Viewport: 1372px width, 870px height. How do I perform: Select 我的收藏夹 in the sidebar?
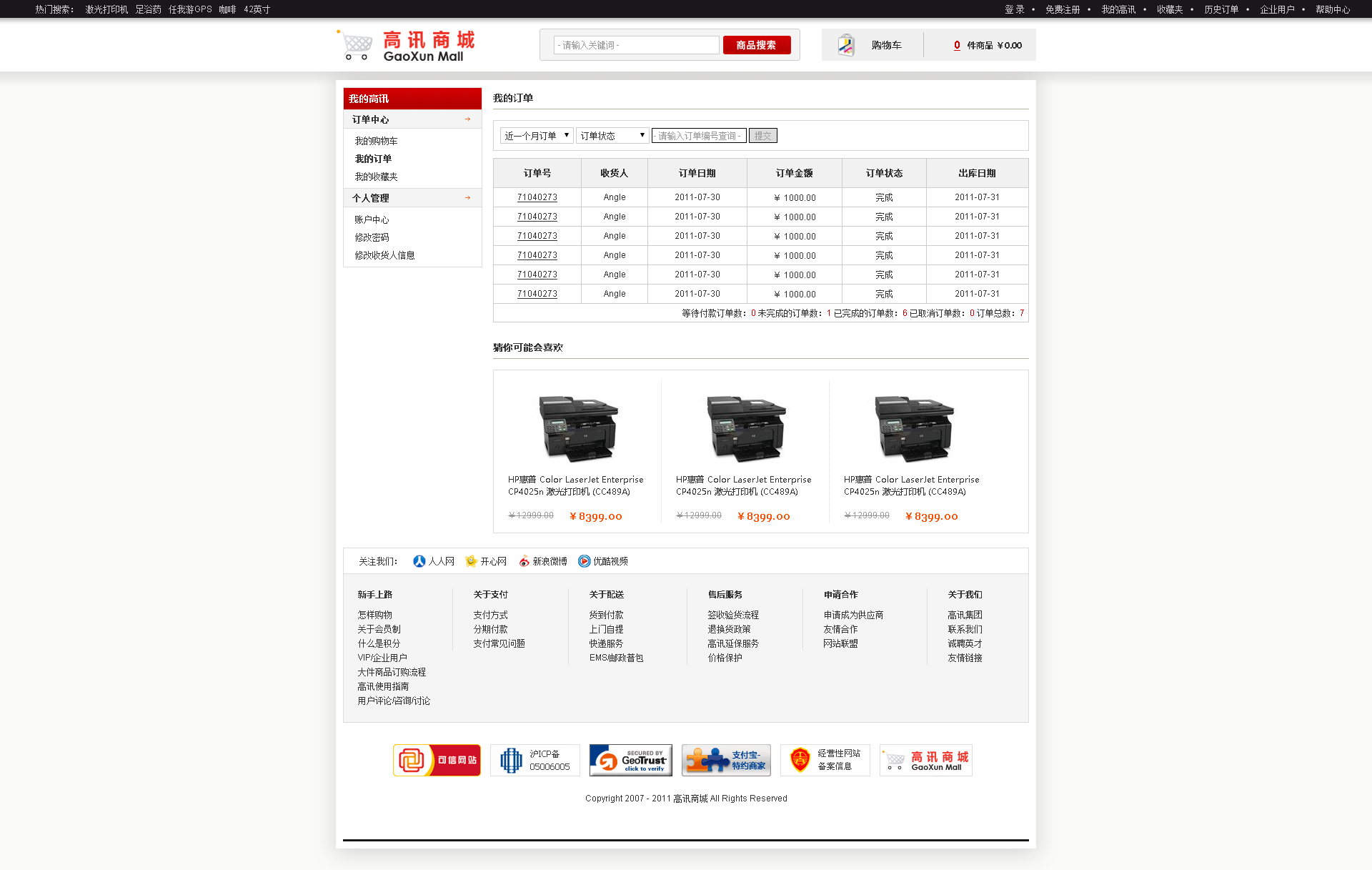click(376, 177)
